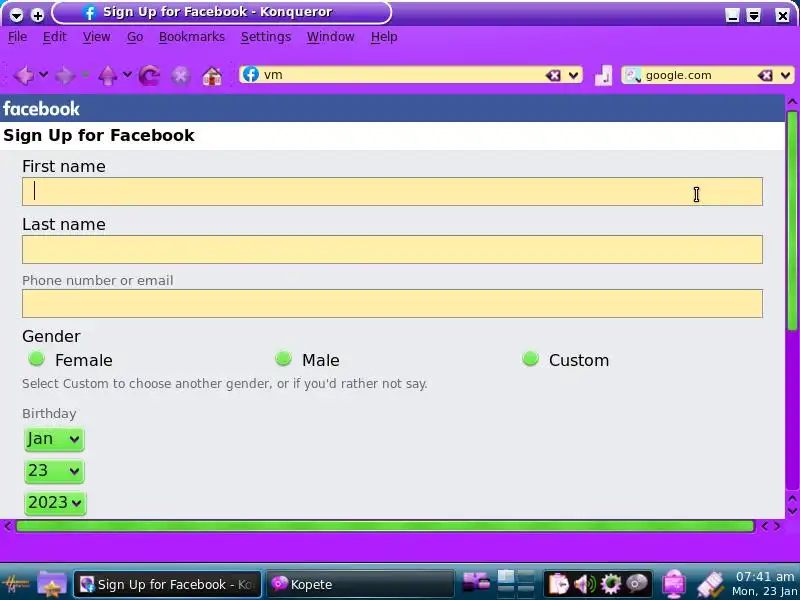Click the Up directory arrow

click(x=107, y=76)
